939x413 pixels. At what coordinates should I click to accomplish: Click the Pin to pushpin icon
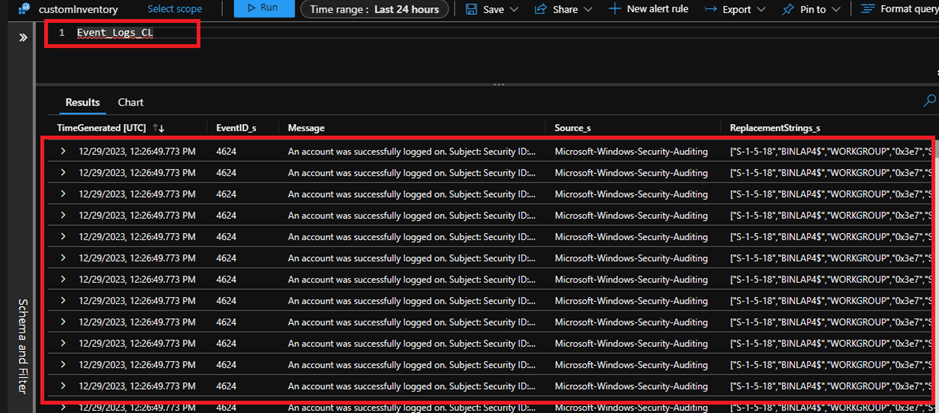click(x=789, y=9)
